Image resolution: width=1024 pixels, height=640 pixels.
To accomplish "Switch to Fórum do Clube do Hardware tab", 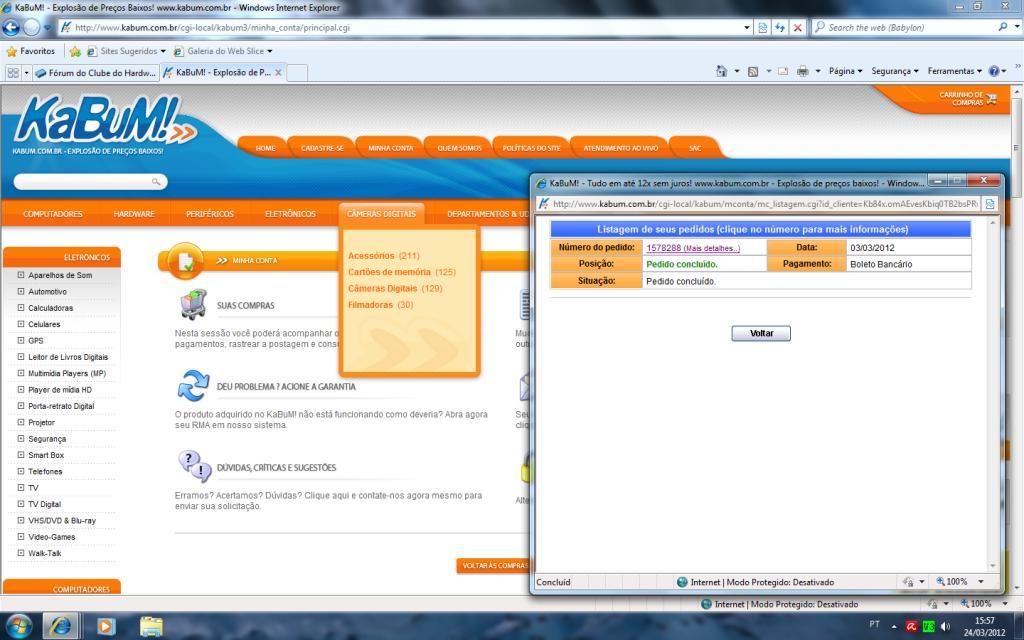I will coord(96,72).
